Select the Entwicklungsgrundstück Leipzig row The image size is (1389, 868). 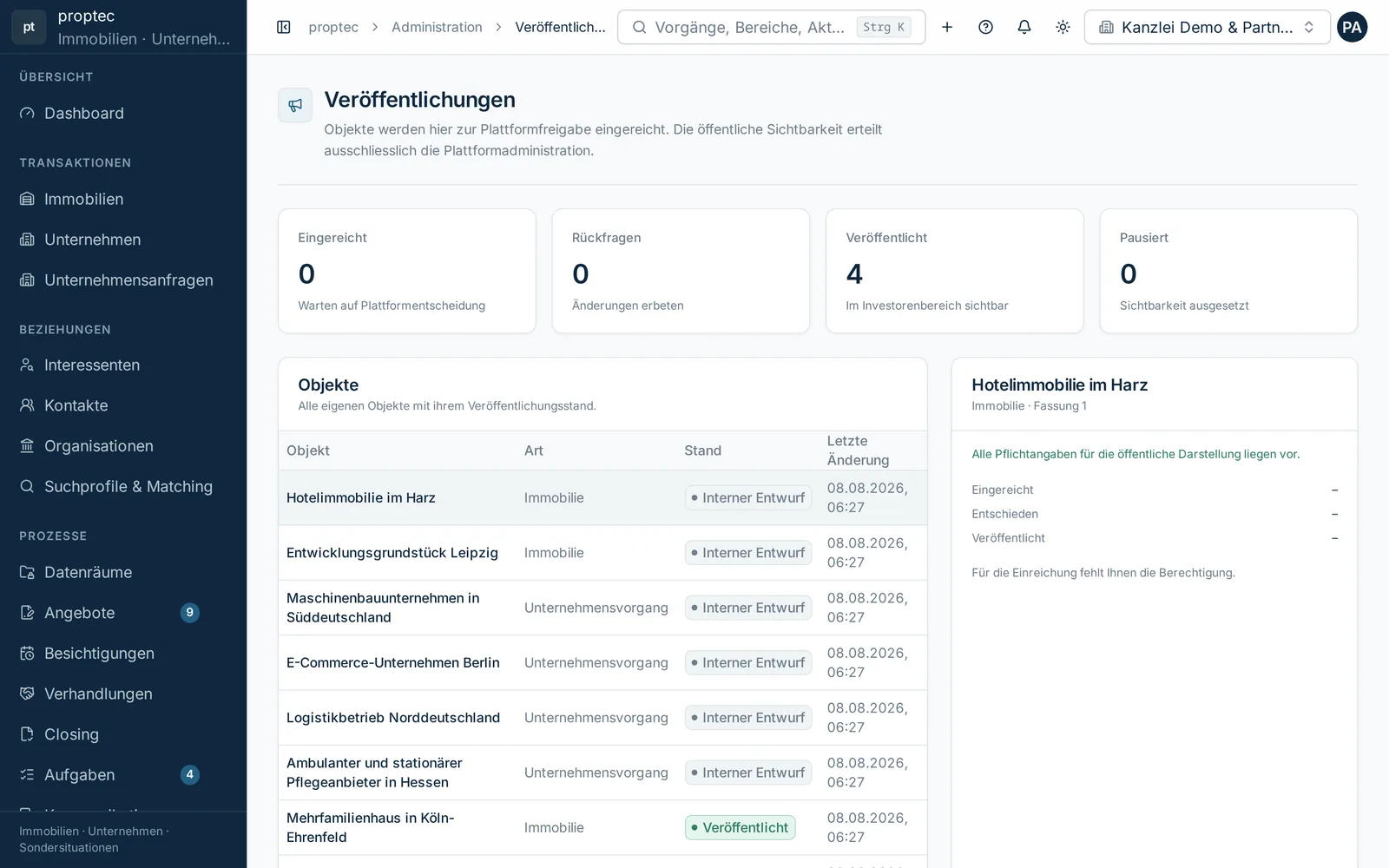[602, 553]
